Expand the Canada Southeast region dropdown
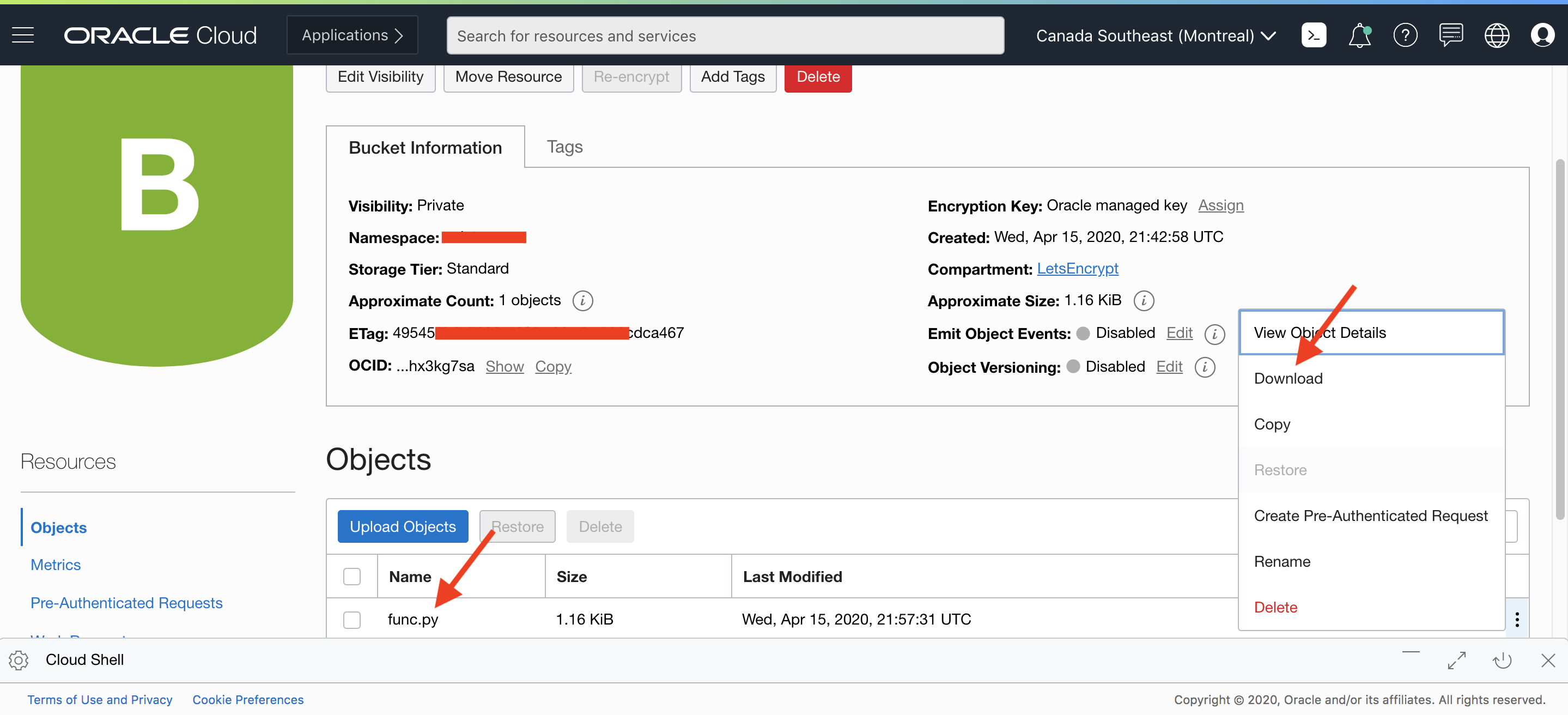 [x=1156, y=35]
